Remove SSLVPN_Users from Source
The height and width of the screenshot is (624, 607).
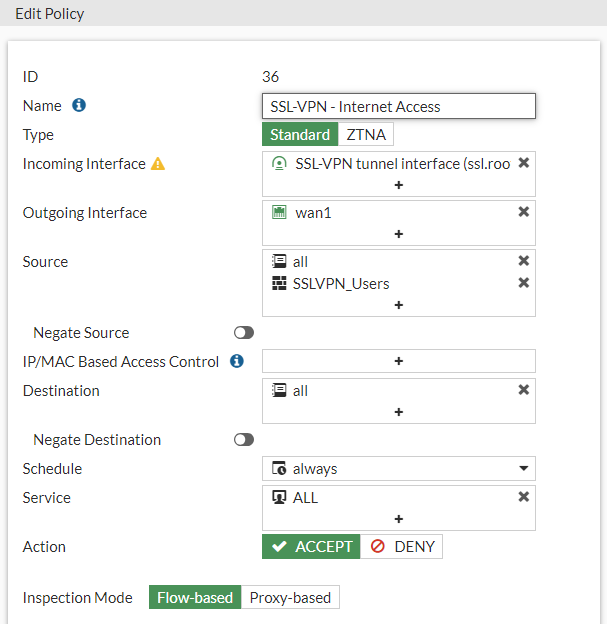[x=523, y=283]
